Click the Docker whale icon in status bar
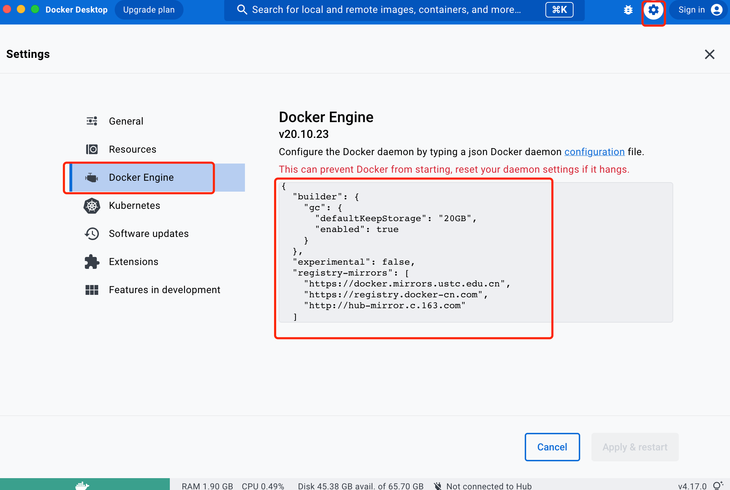730x490 pixels. tap(82, 486)
